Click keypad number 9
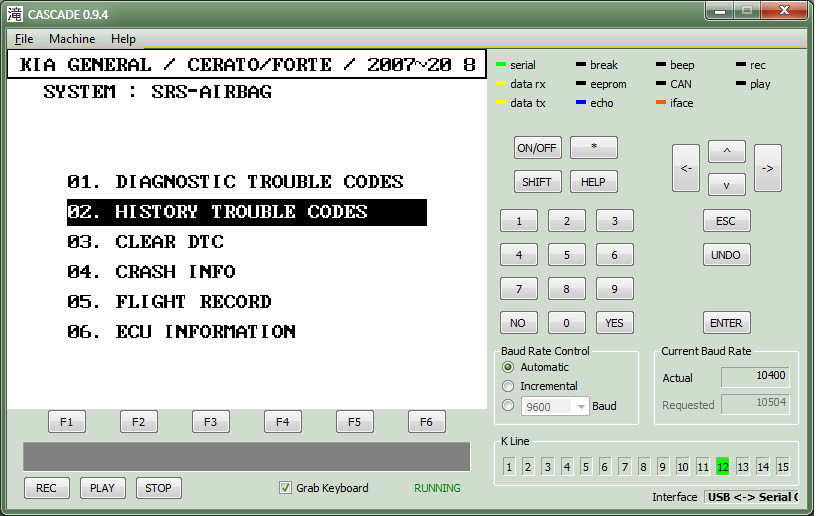This screenshot has width=819, height=516. pyautogui.click(x=615, y=289)
